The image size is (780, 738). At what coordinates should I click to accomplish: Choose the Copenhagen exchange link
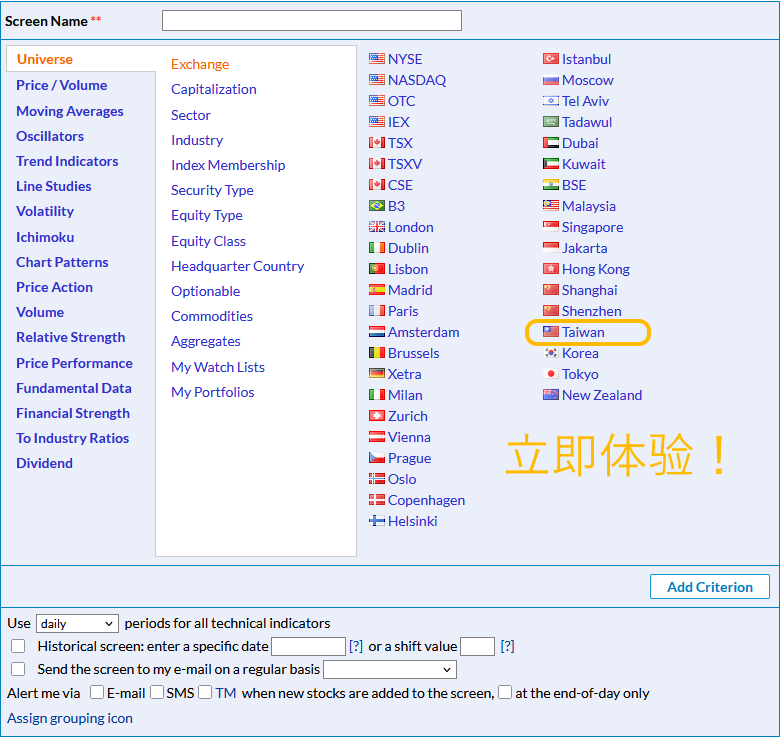coord(426,500)
